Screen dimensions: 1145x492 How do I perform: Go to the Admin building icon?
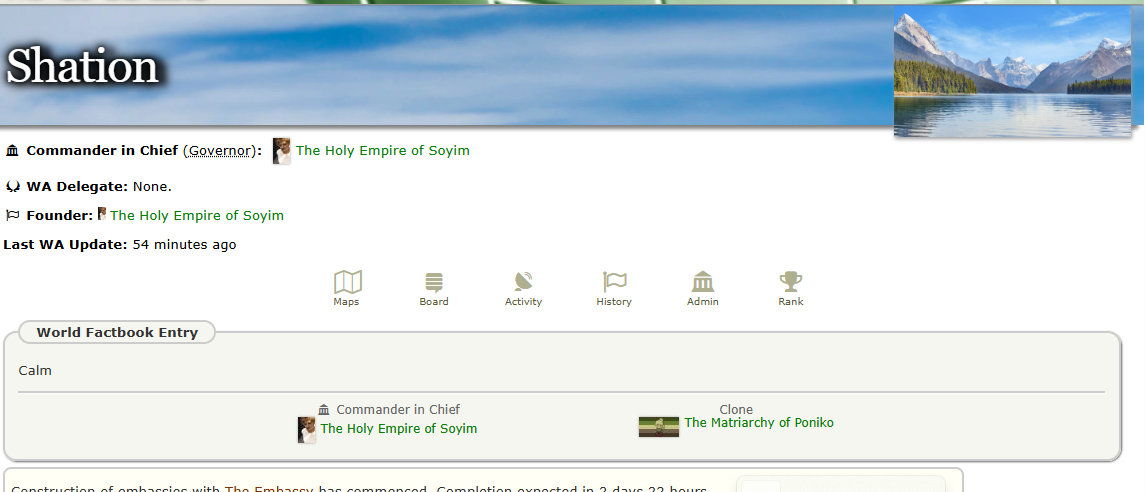(x=702, y=283)
